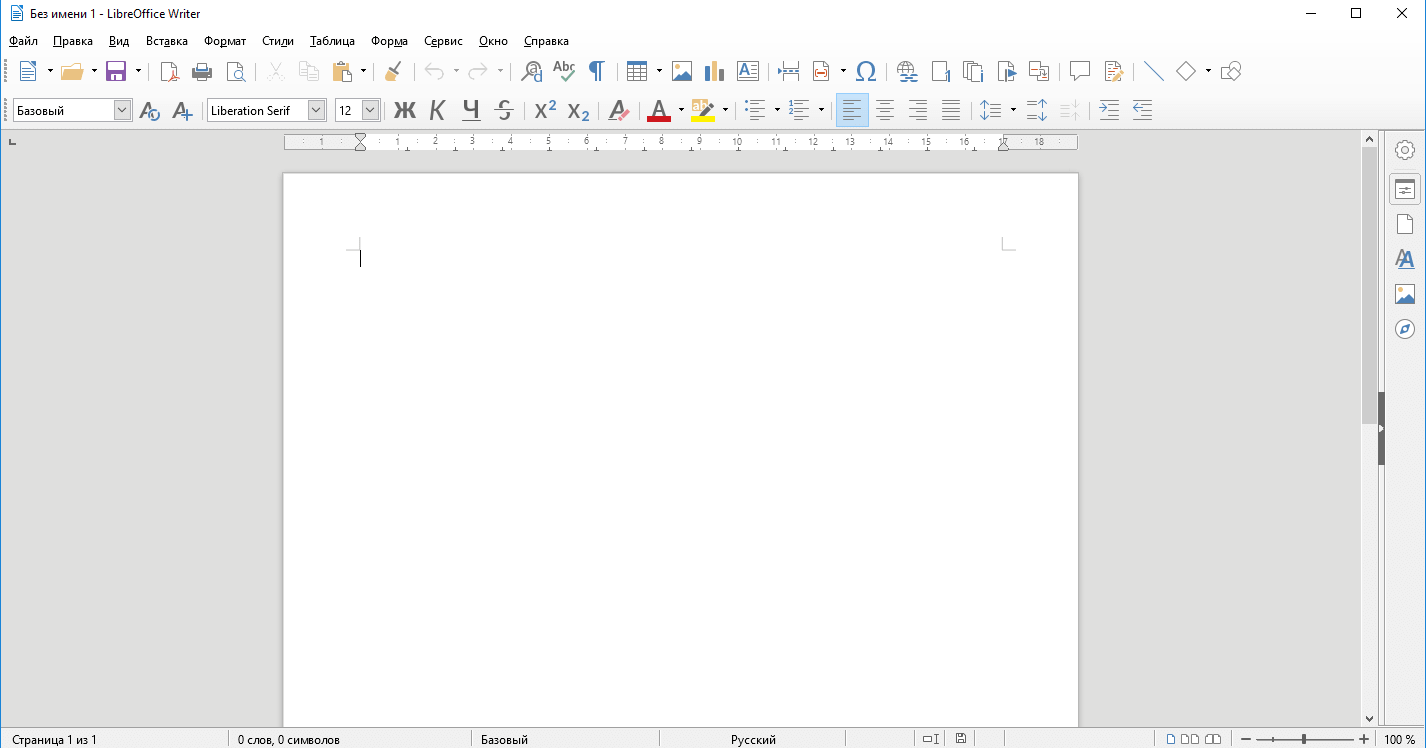Open the Gallery sidebar panel
The image size is (1426, 748).
pos(1405,294)
